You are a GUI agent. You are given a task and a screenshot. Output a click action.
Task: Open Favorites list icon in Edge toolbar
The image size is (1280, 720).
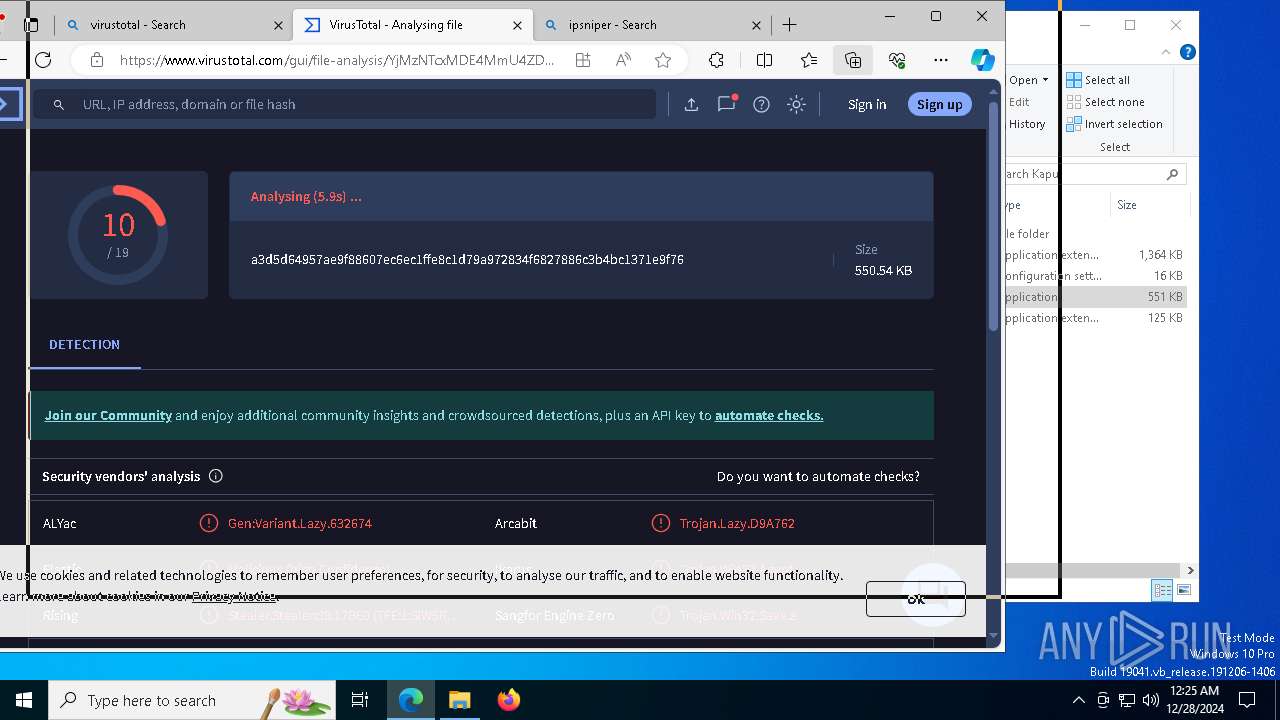(809, 60)
